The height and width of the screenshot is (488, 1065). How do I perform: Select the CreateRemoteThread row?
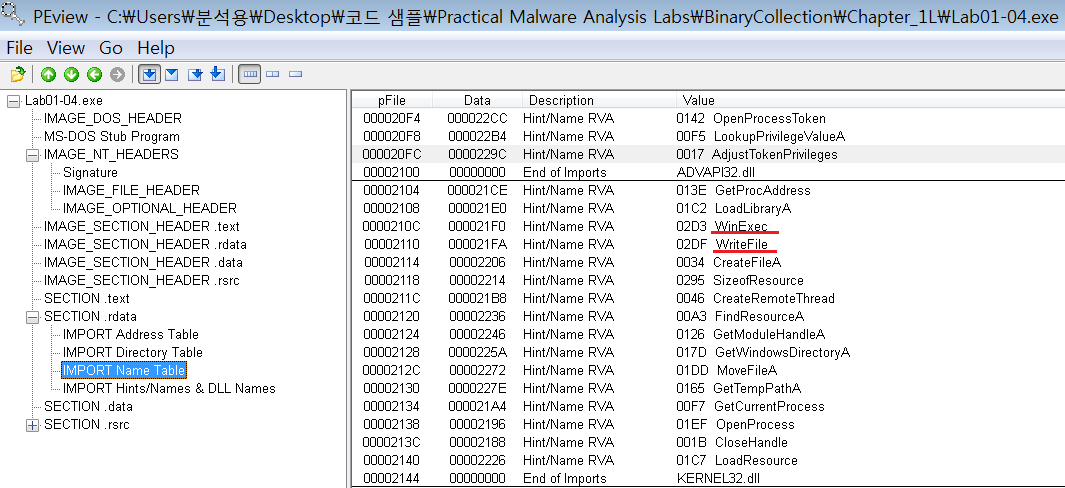pyautogui.click(x=708, y=298)
